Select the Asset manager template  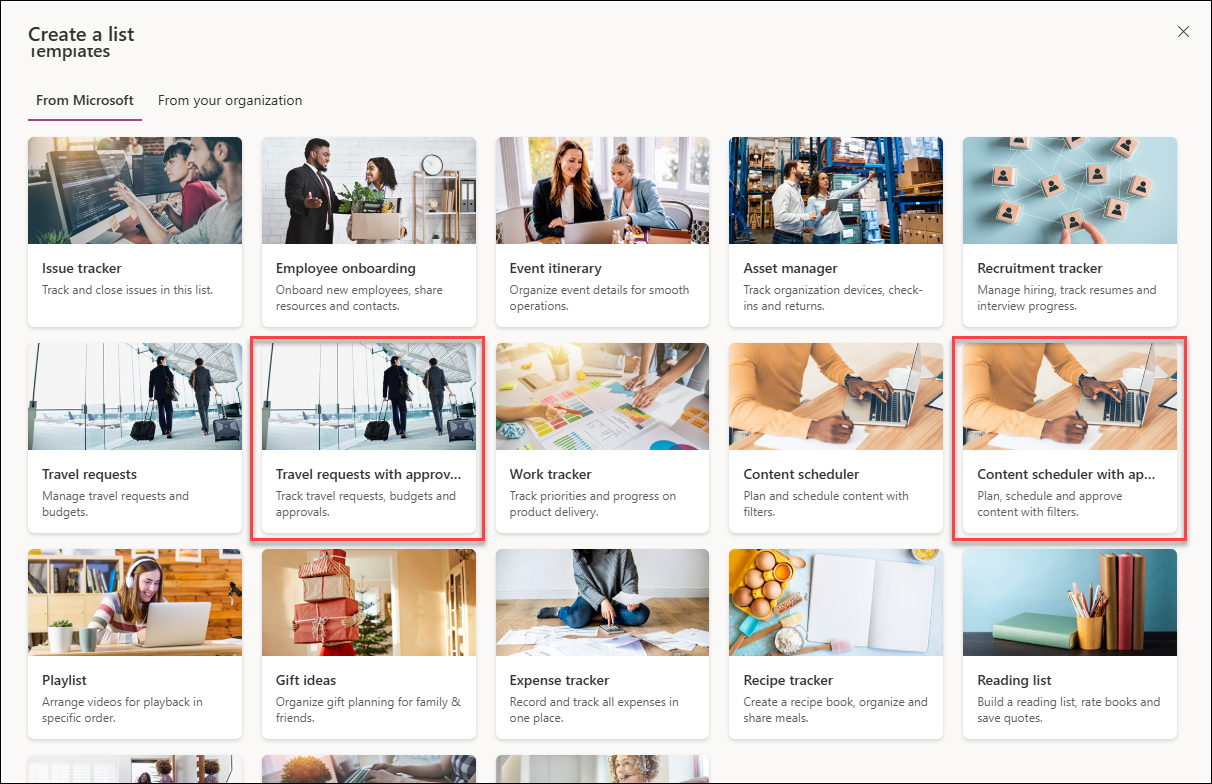(x=835, y=232)
